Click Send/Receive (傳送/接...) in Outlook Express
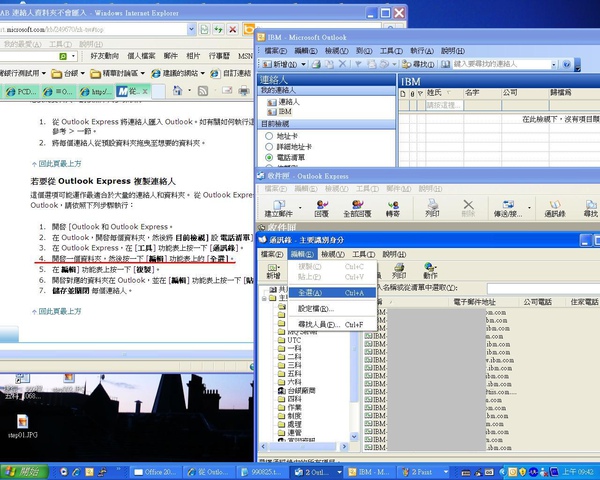Image resolution: width=600 pixels, height=480 pixels. (x=508, y=208)
